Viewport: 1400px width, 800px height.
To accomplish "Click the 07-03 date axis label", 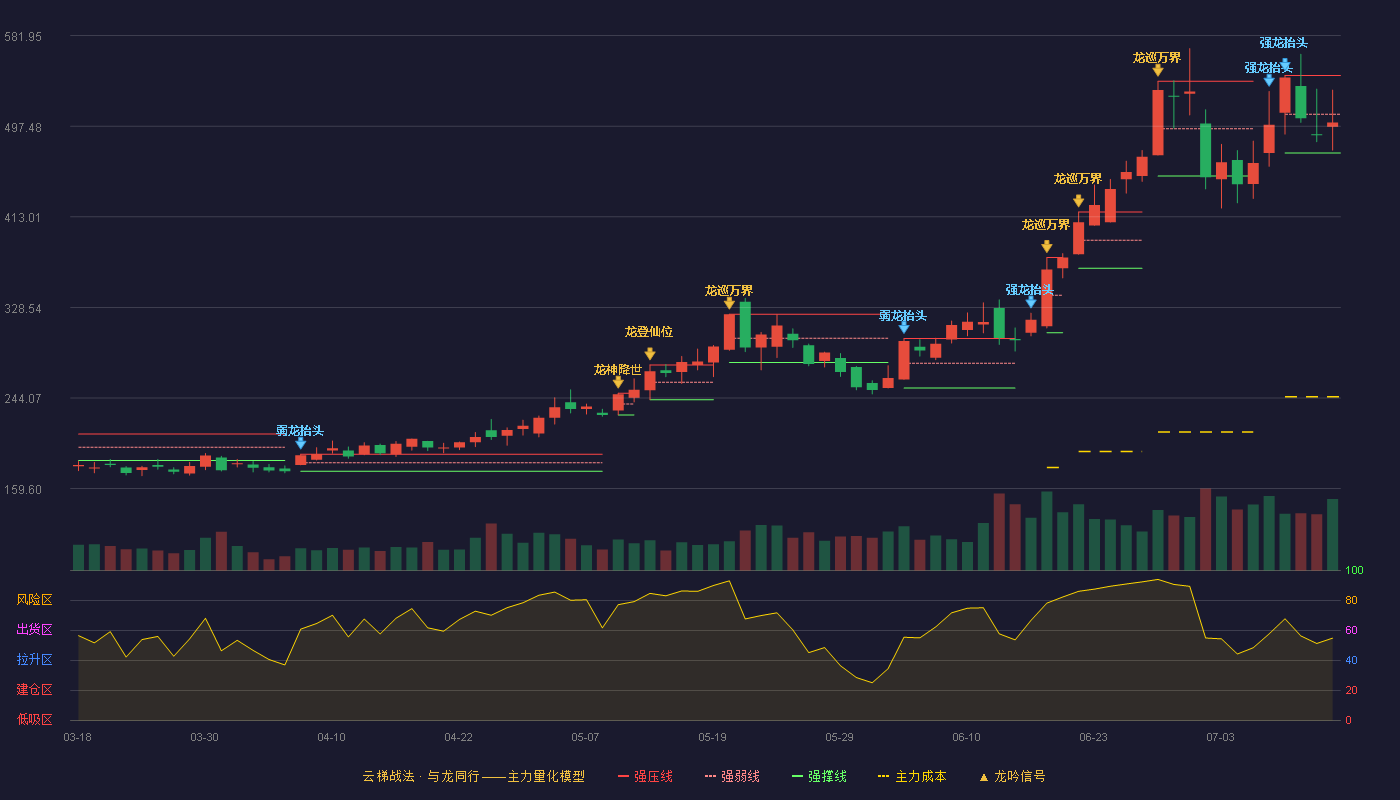I will [x=1220, y=737].
